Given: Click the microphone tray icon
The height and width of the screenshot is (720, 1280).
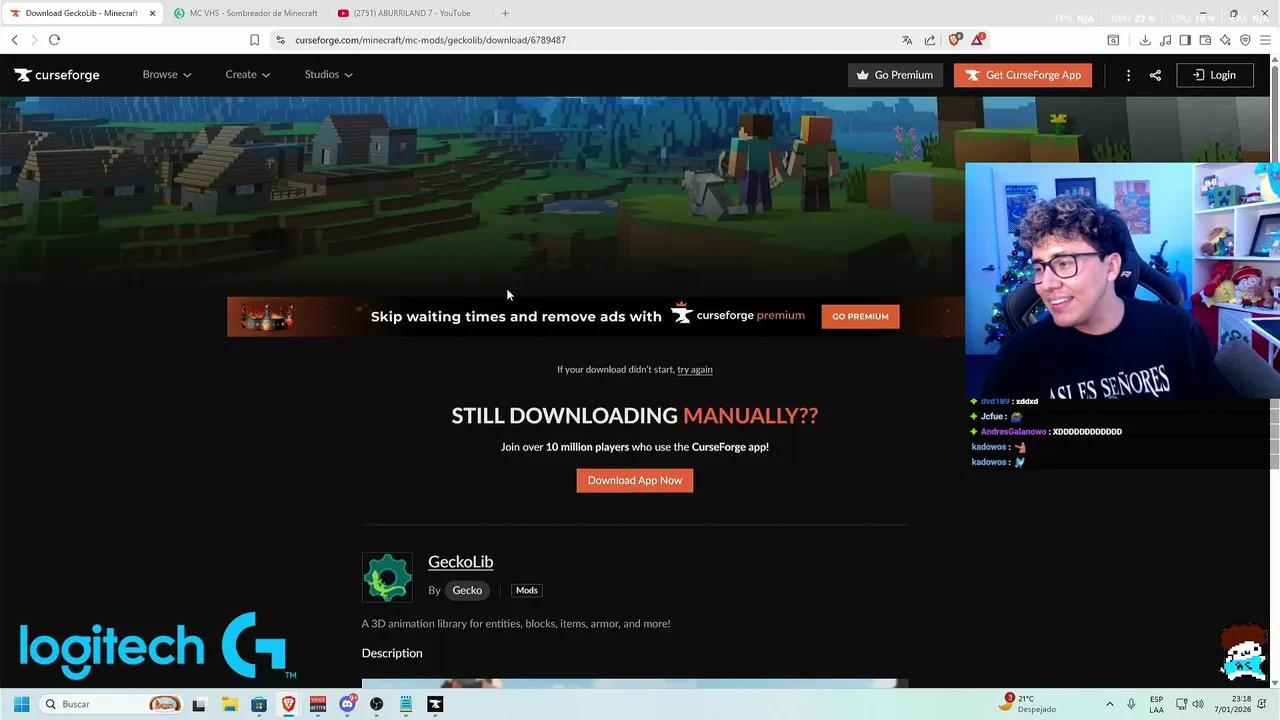Looking at the screenshot, I should coord(1131,704).
